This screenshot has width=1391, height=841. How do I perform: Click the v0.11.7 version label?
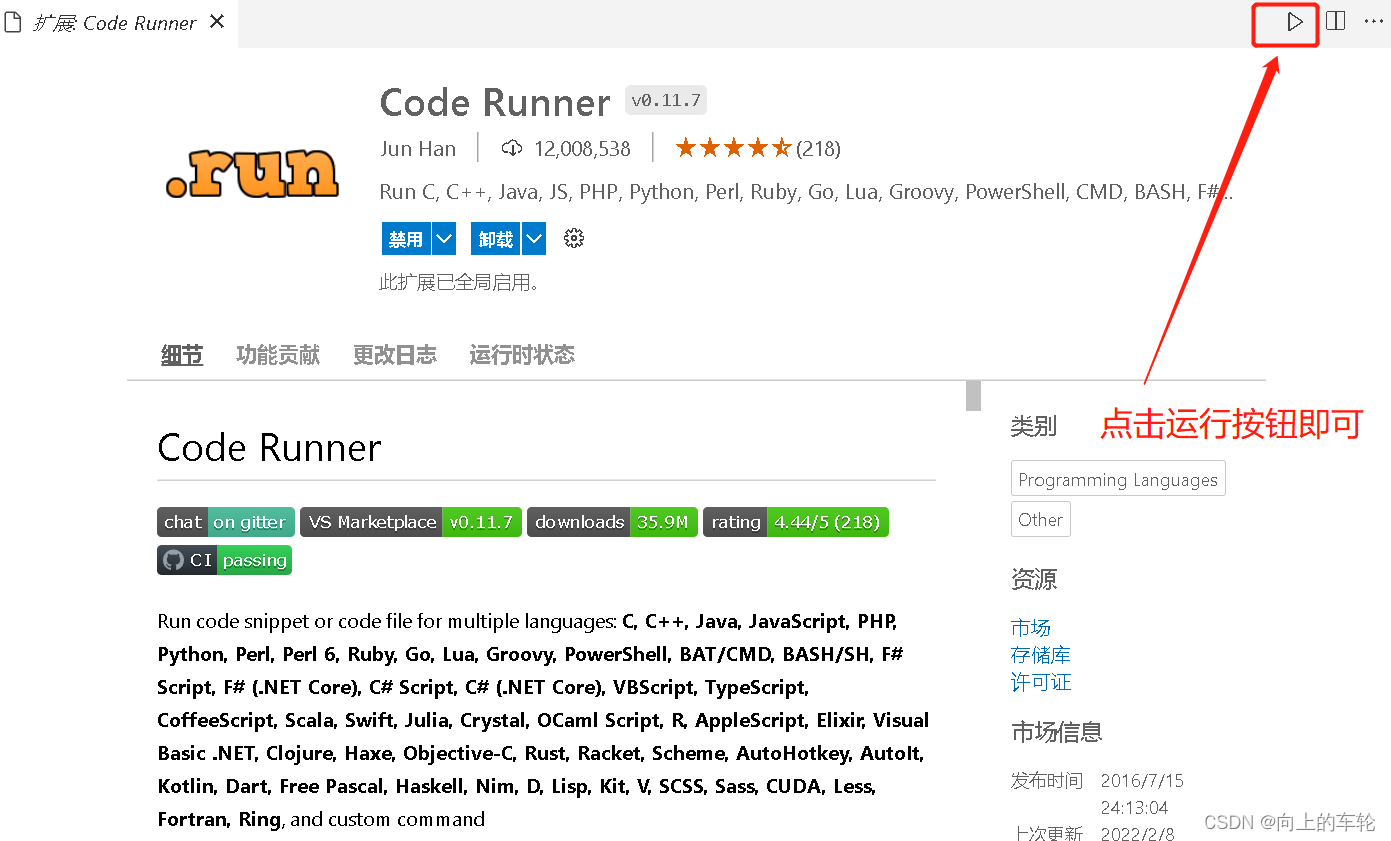click(666, 101)
